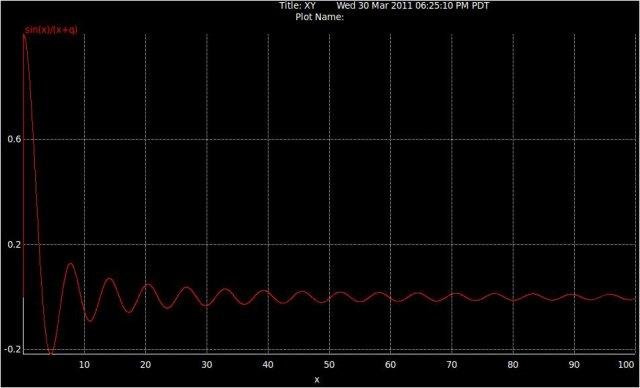Viewport: 640px width, 388px height.
Task: Click the 0.2 y-axis tick label
Action: click(14, 244)
